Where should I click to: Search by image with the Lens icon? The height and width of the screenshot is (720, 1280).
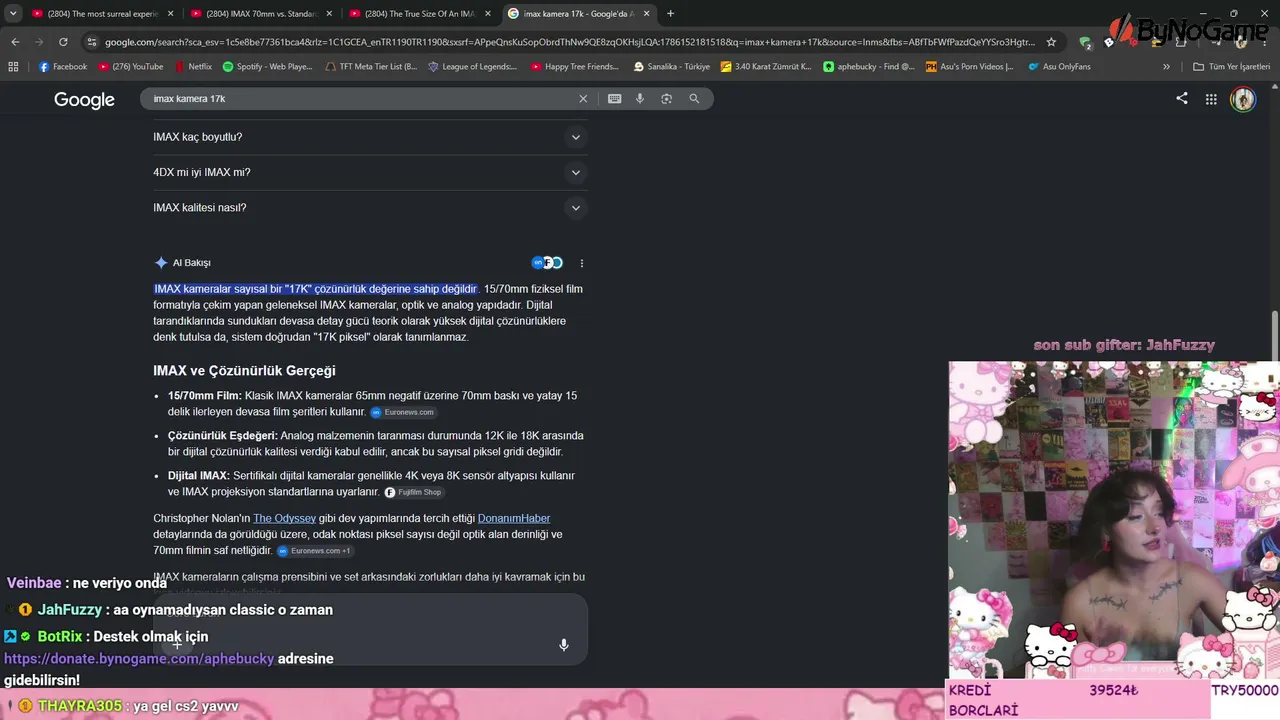click(x=666, y=99)
